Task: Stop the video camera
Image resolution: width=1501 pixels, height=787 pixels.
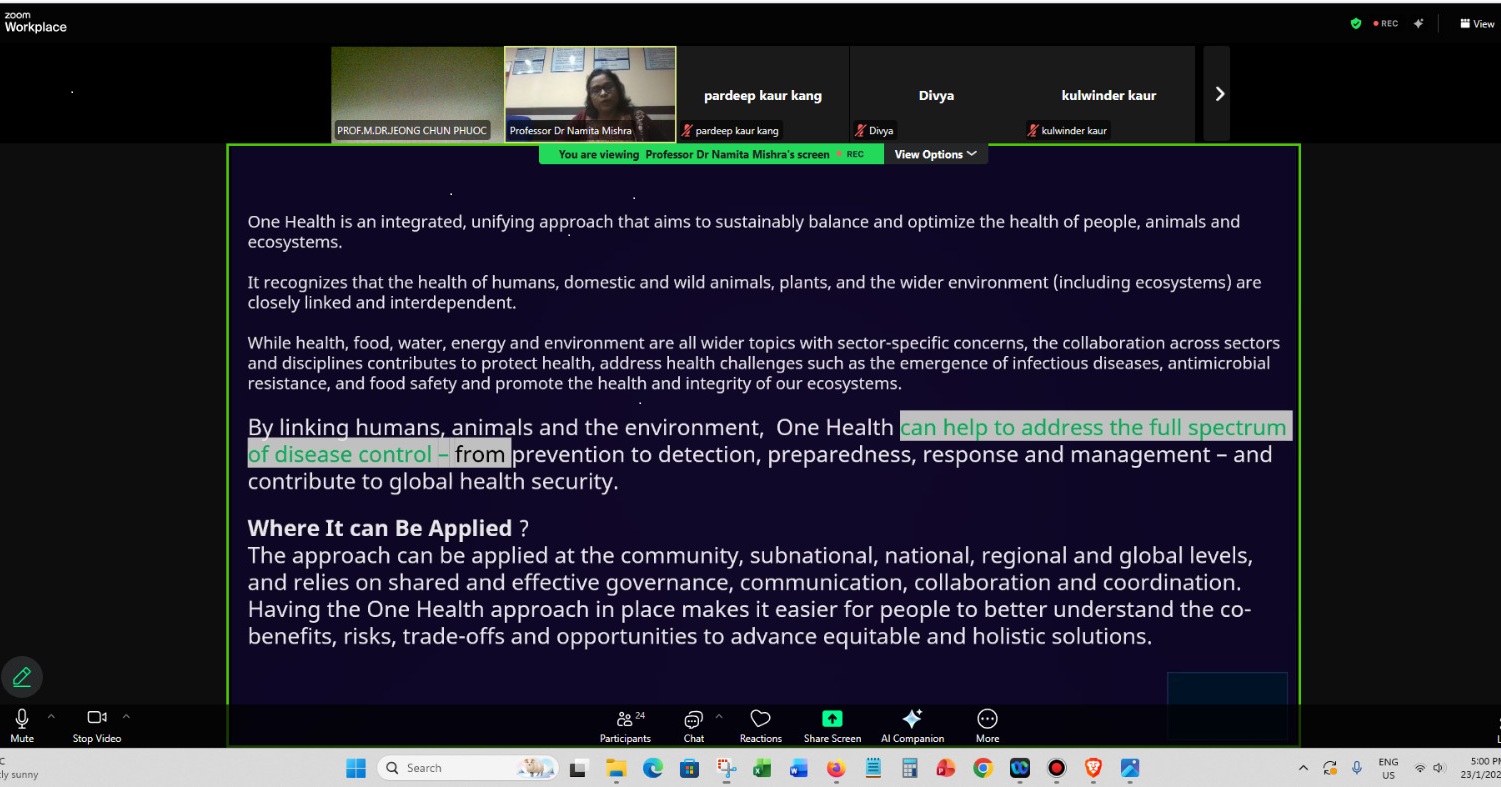Action: tap(97, 724)
